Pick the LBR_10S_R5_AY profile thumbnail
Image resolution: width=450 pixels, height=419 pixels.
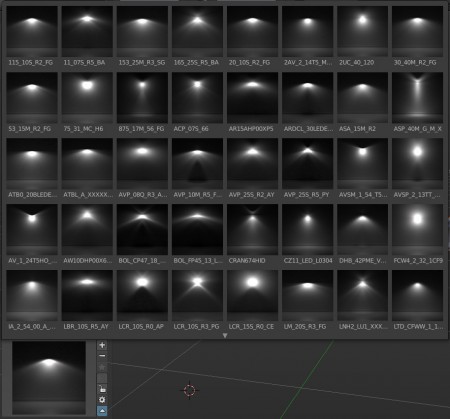[87, 300]
